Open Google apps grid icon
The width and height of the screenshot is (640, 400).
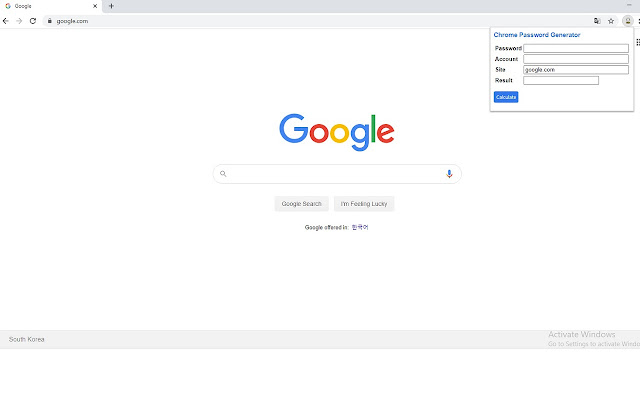[638, 42]
